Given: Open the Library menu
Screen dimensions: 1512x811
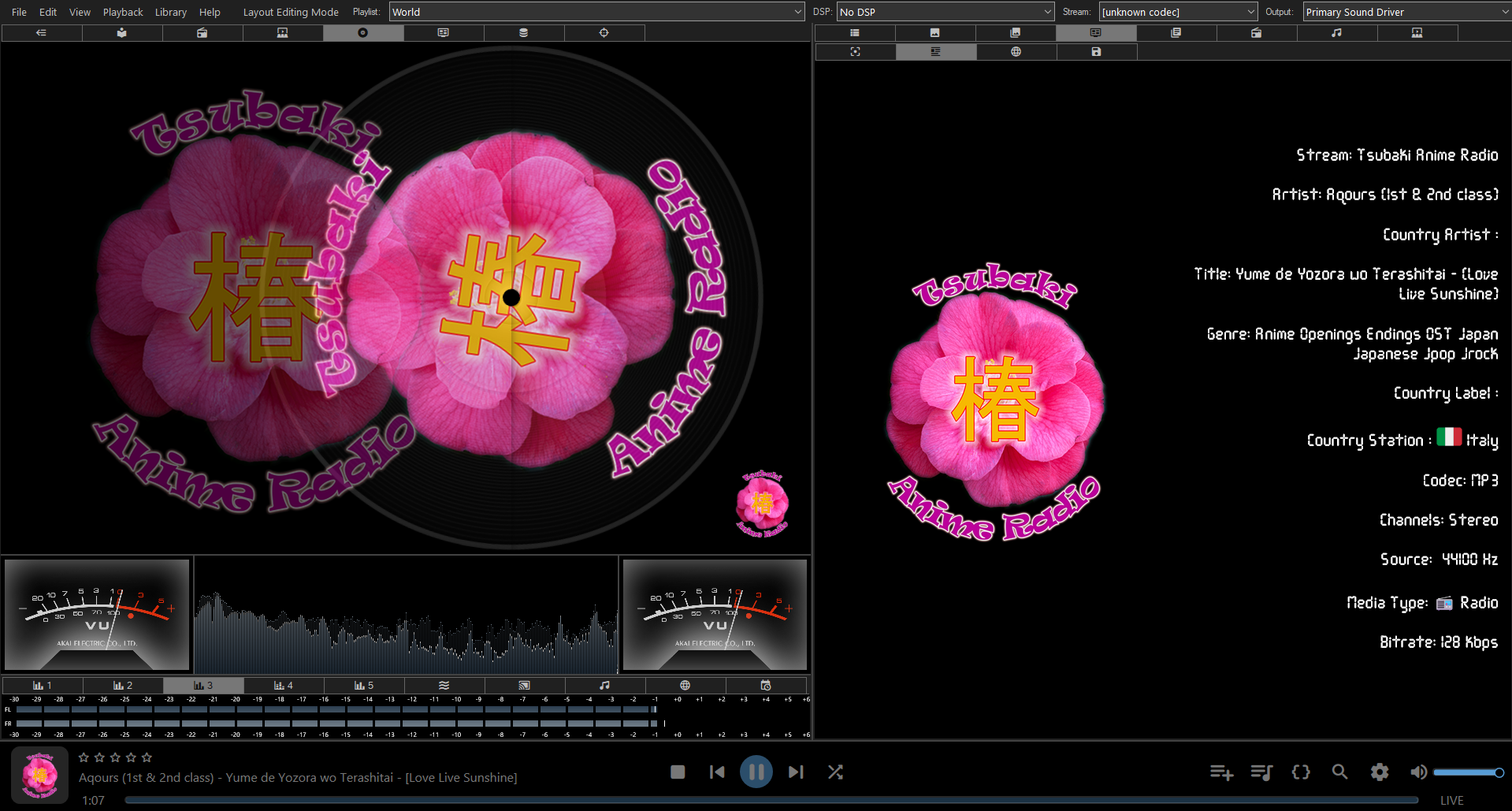Looking at the screenshot, I should click(x=171, y=12).
